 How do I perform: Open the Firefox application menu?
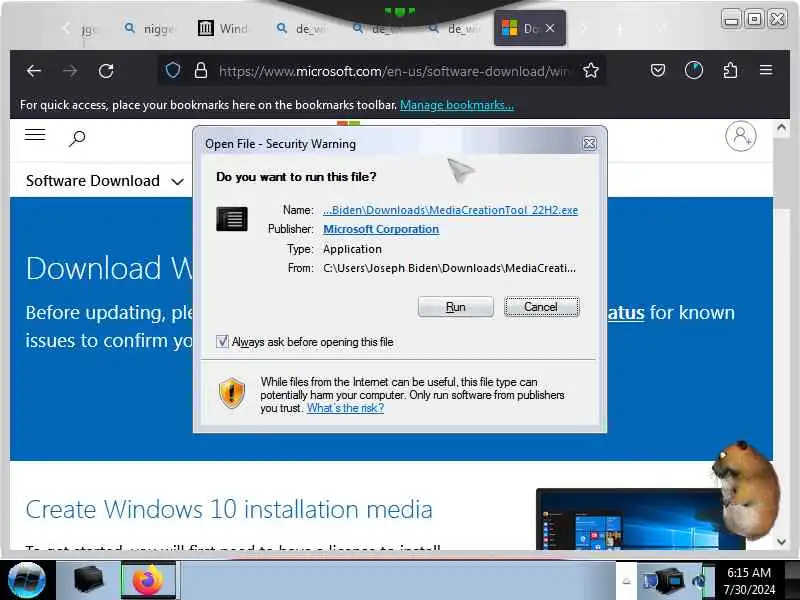pyautogui.click(x=766, y=70)
